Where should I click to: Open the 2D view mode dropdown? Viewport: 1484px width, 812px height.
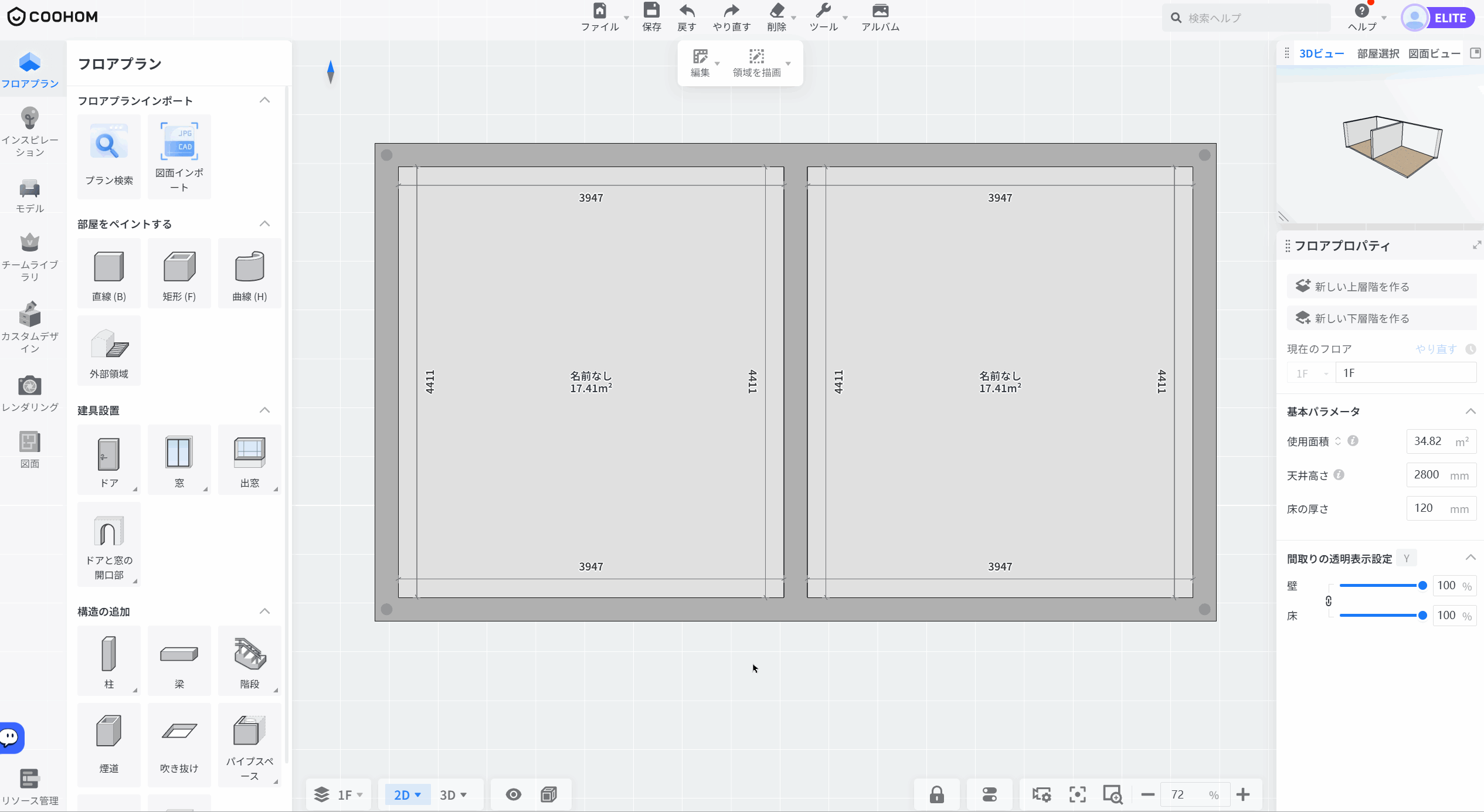407,794
